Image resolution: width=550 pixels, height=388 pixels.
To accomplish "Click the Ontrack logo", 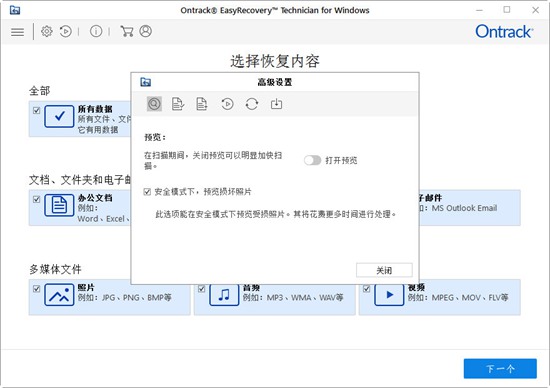I will [x=504, y=32].
